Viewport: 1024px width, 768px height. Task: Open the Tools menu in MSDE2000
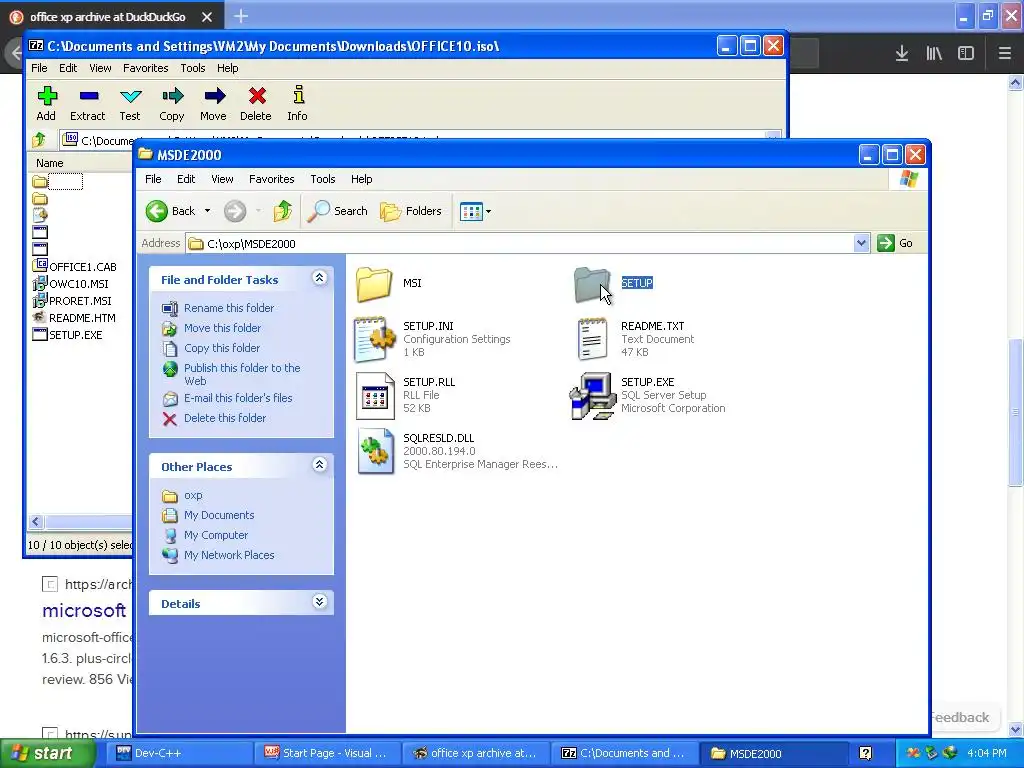tap(323, 179)
